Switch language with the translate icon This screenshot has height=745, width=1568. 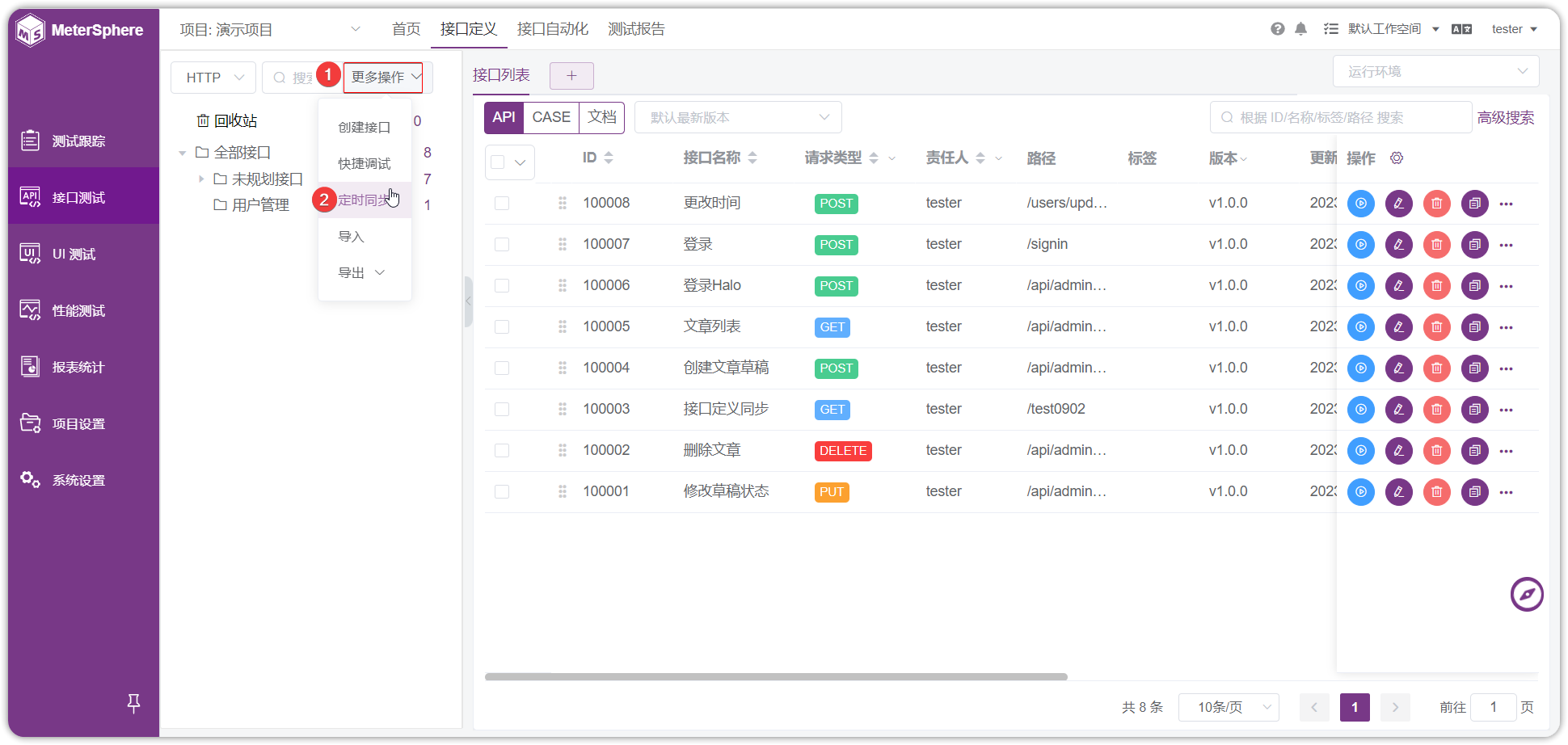(x=1461, y=29)
